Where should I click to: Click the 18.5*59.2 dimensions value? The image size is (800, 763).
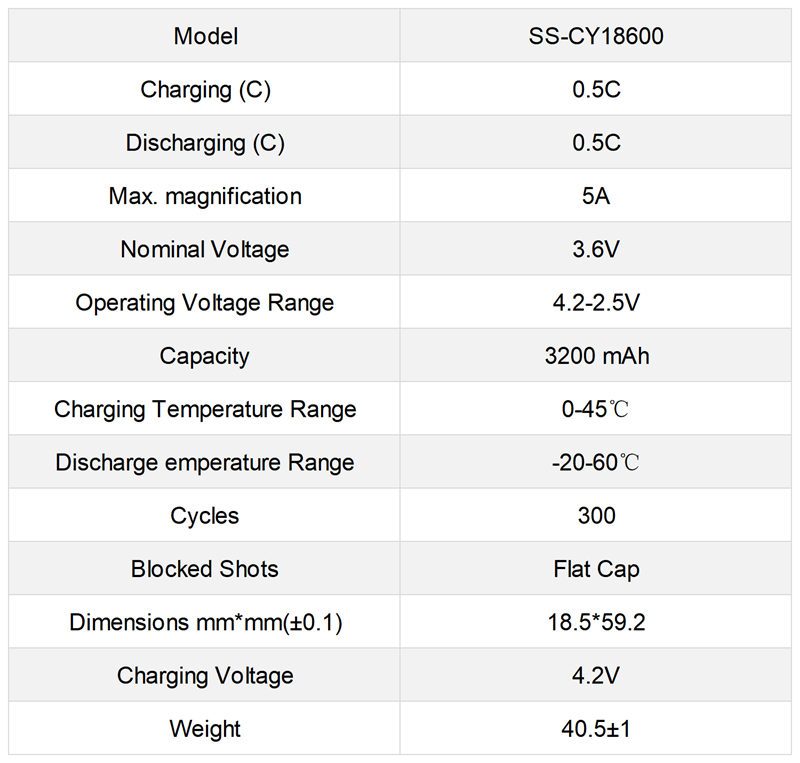[x=596, y=622]
